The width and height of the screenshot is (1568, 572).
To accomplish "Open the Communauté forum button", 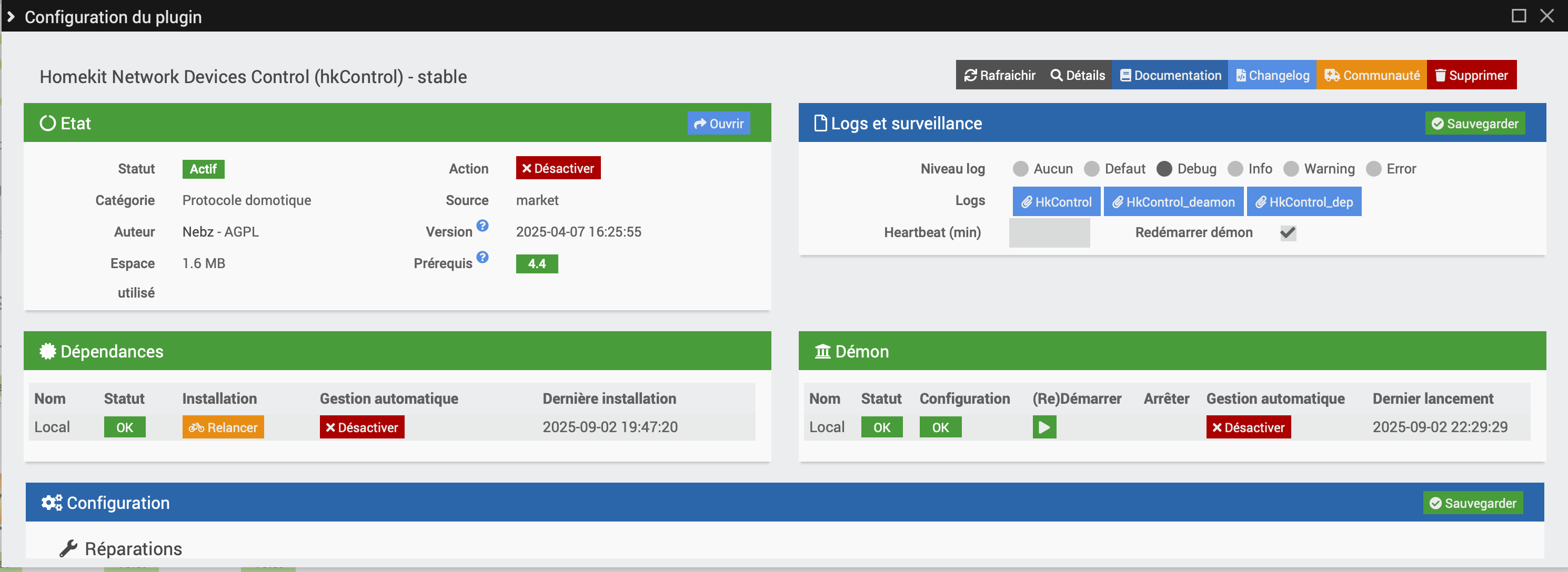I will [1371, 75].
